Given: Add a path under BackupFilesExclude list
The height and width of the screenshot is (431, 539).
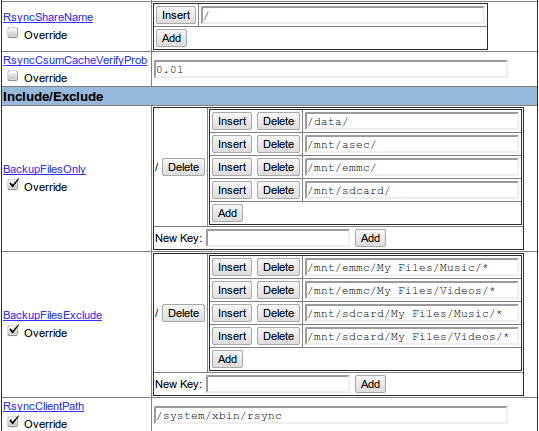Looking at the screenshot, I should click(228, 359).
